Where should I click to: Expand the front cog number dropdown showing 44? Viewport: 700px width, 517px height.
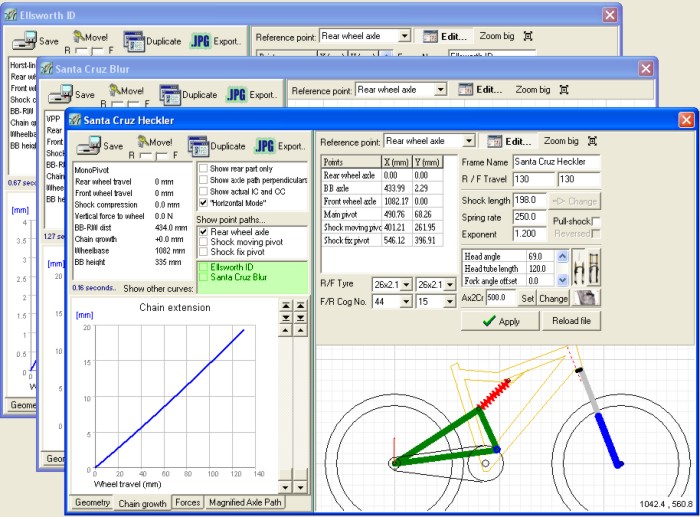(x=408, y=301)
